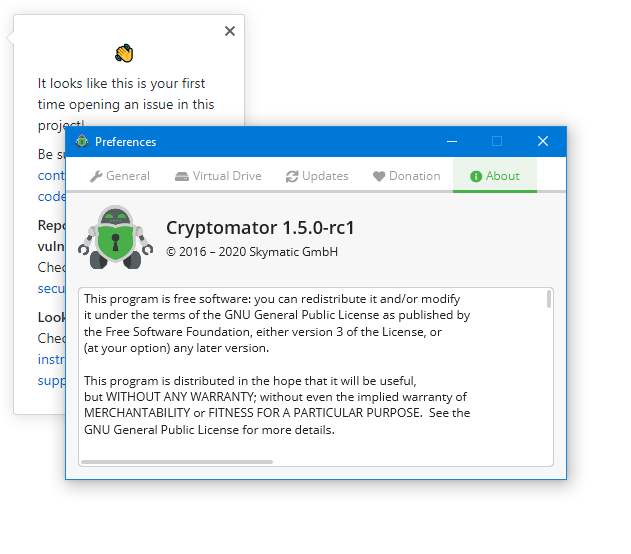Switch to the General tab
Image resolution: width=631 pixels, height=554 pixels.
120,176
